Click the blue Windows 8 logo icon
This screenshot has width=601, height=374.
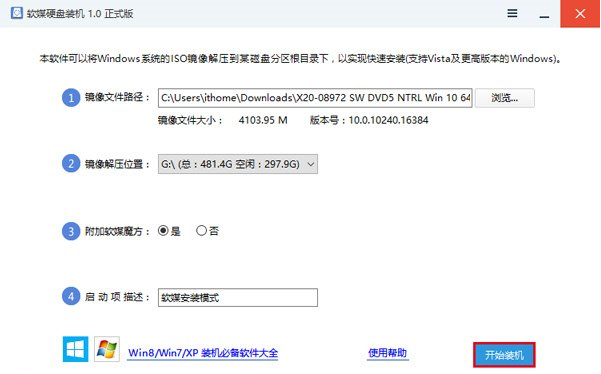pyautogui.click(x=75, y=349)
